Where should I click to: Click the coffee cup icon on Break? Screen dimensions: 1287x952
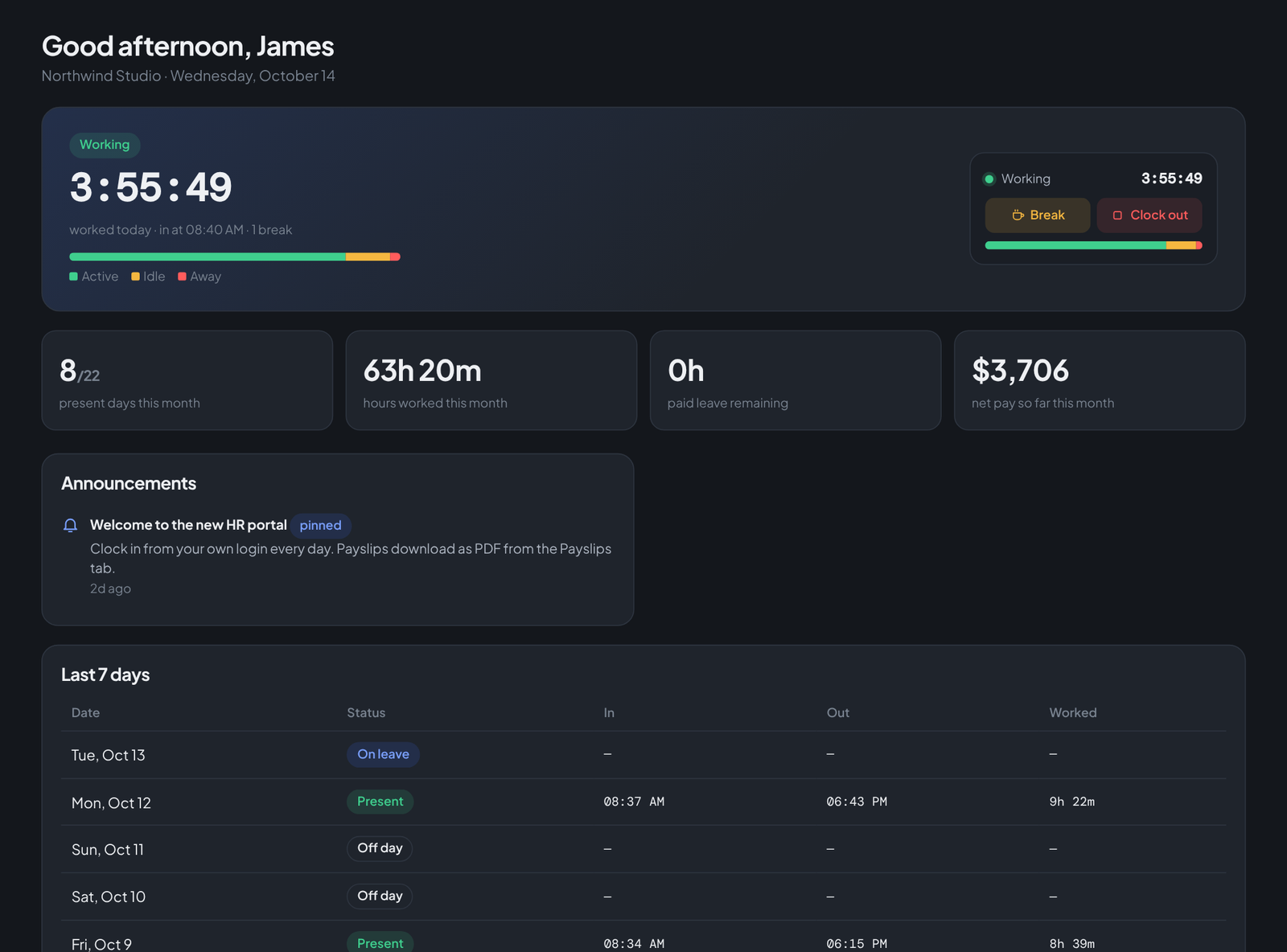[x=1018, y=215]
